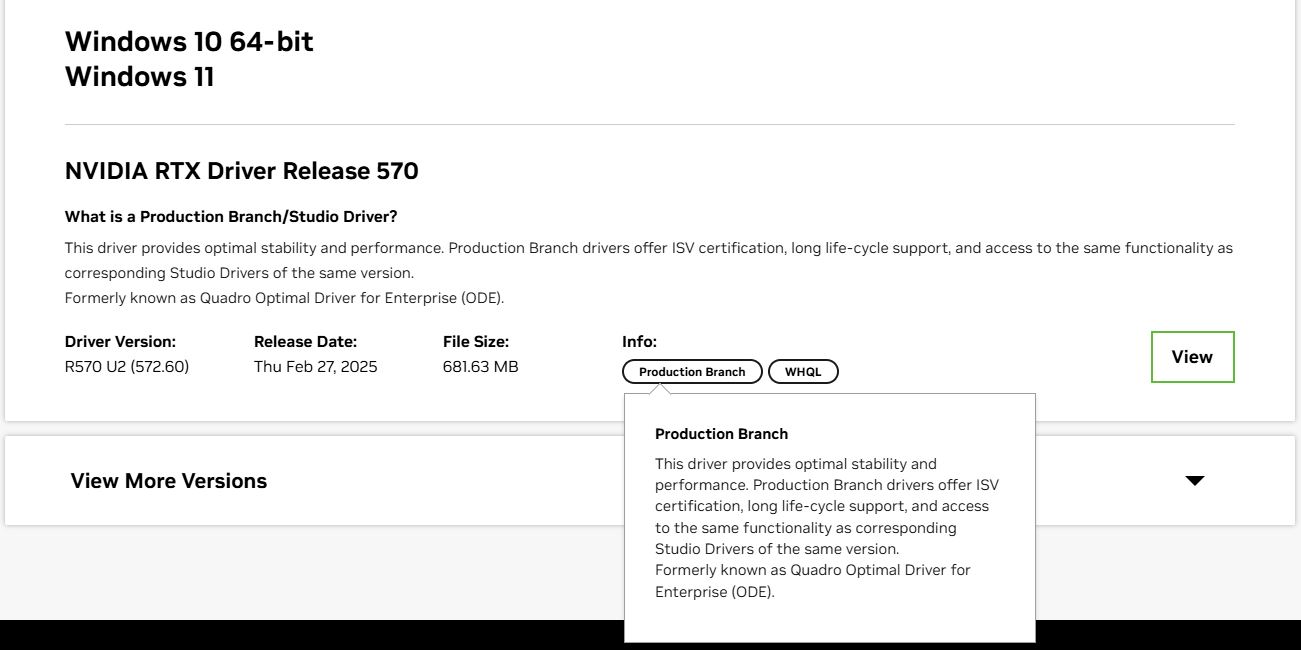The width and height of the screenshot is (1301, 650).
Task: Select the R570 U2 (572.60) version text
Action: click(127, 367)
